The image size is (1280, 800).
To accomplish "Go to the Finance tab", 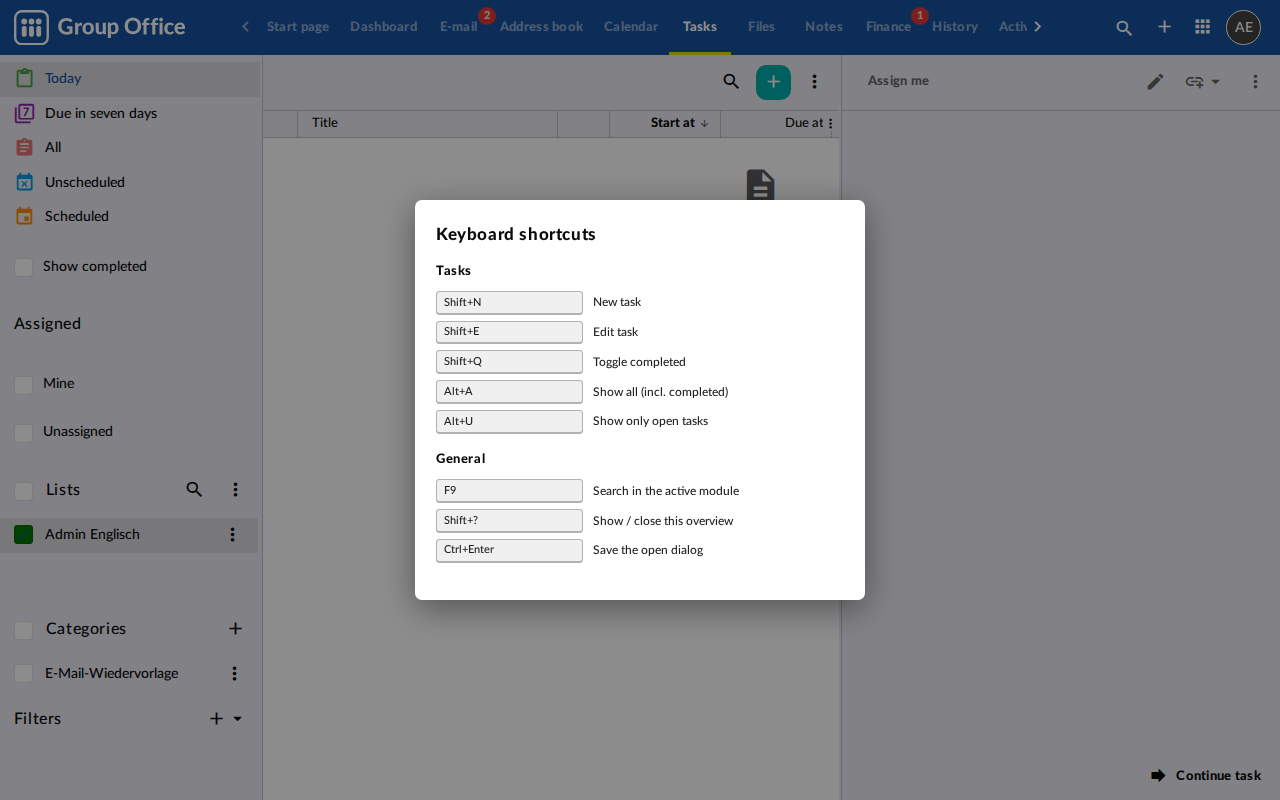I will coord(888,27).
